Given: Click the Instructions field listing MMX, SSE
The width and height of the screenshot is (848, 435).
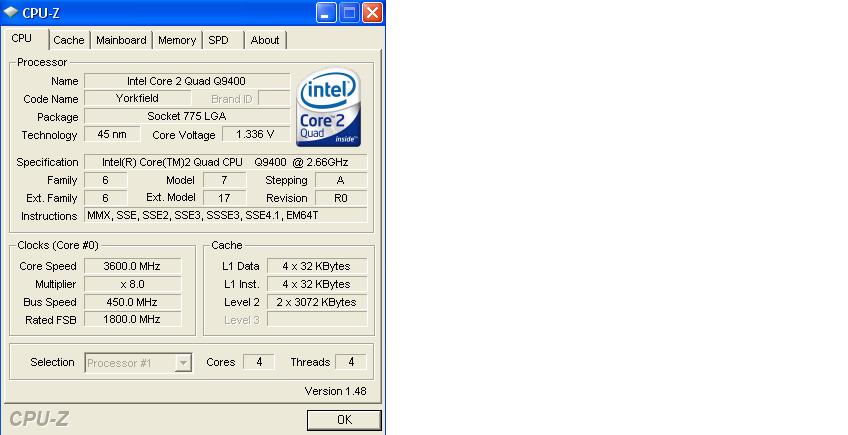Looking at the screenshot, I should pos(225,215).
